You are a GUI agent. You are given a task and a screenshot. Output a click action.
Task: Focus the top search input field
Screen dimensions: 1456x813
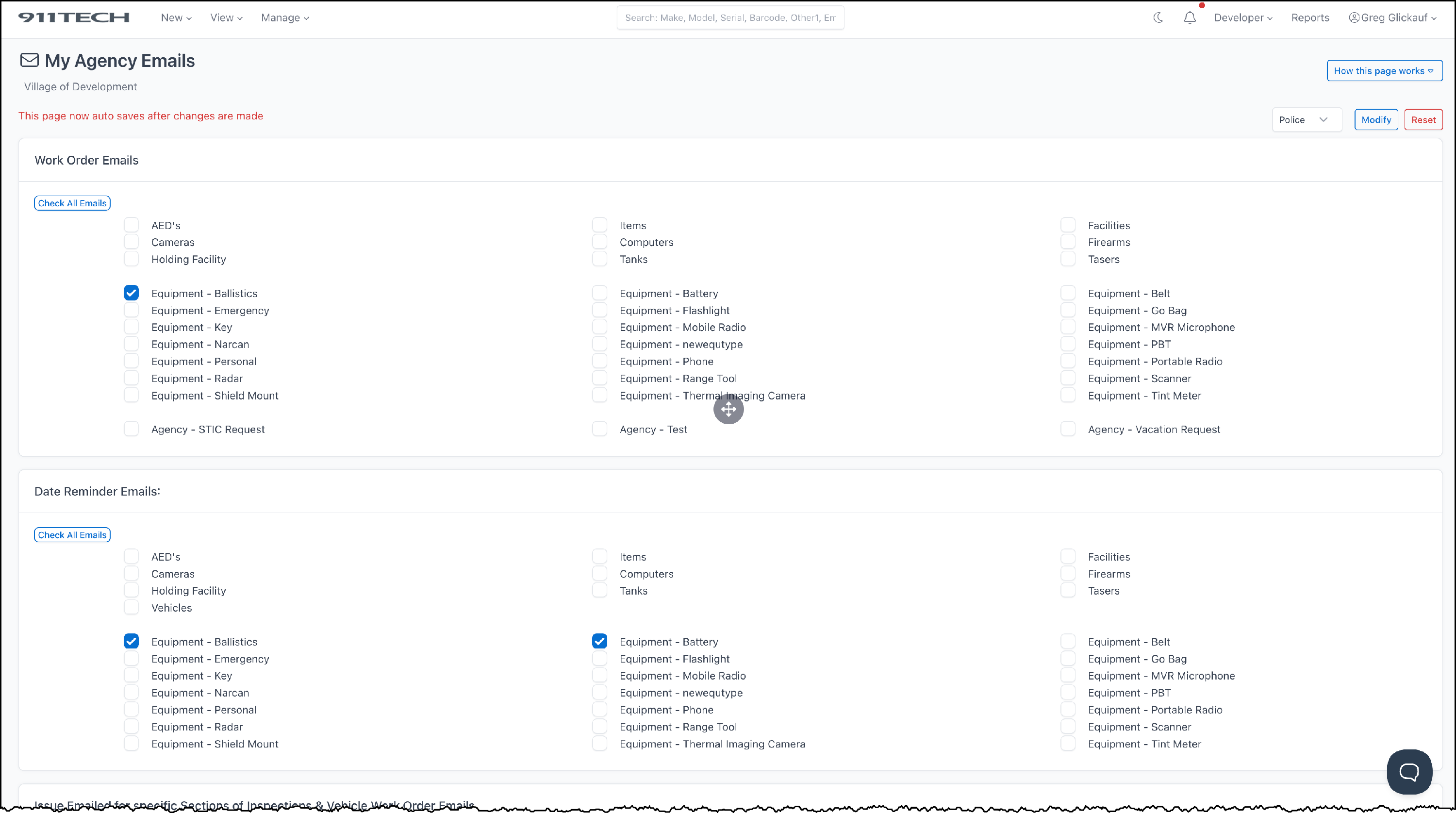pyautogui.click(x=729, y=17)
